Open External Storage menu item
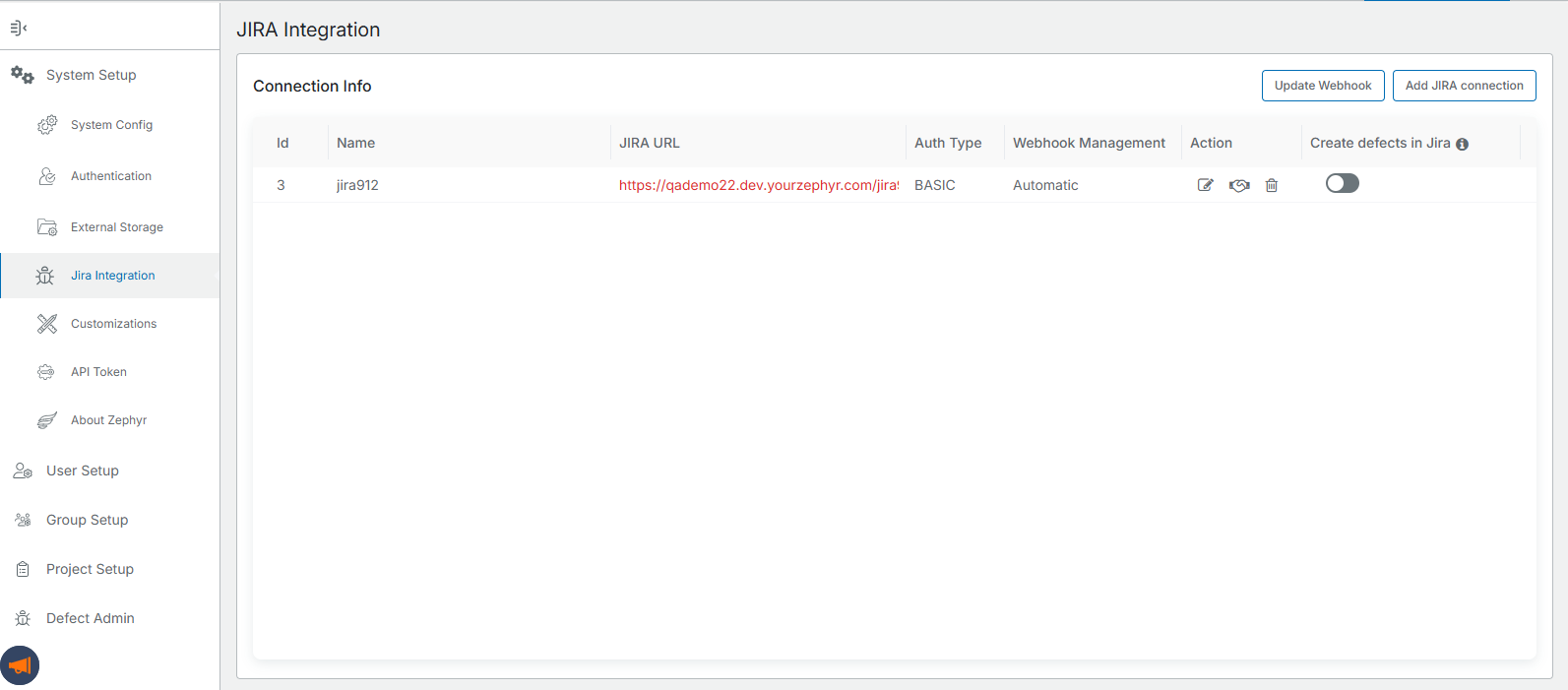The width and height of the screenshot is (1568, 690). tap(116, 227)
